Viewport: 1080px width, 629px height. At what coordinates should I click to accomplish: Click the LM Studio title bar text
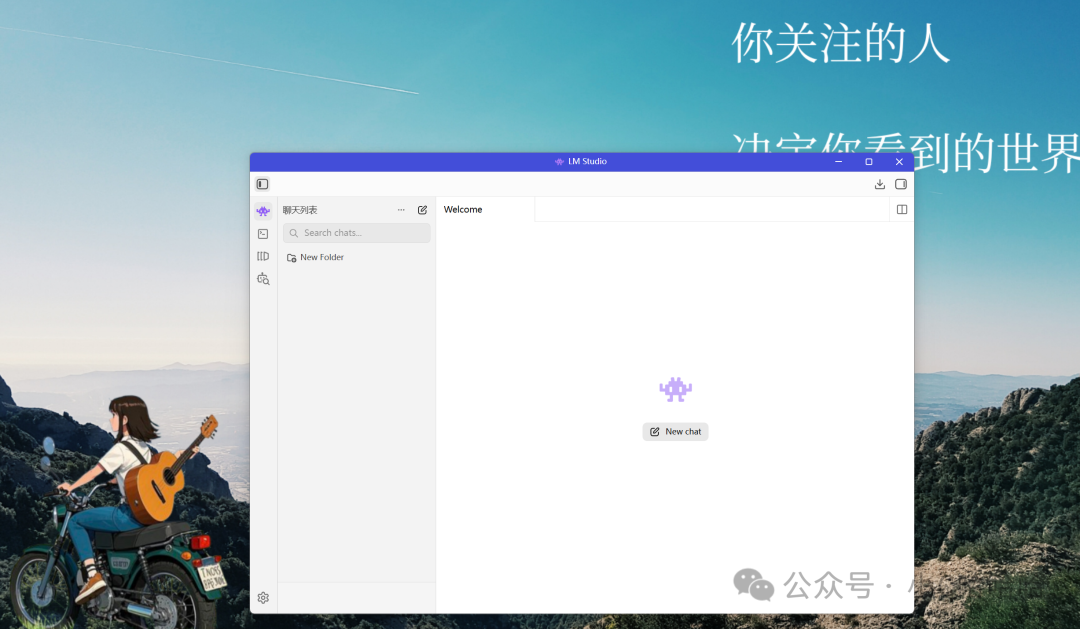click(x=587, y=161)
